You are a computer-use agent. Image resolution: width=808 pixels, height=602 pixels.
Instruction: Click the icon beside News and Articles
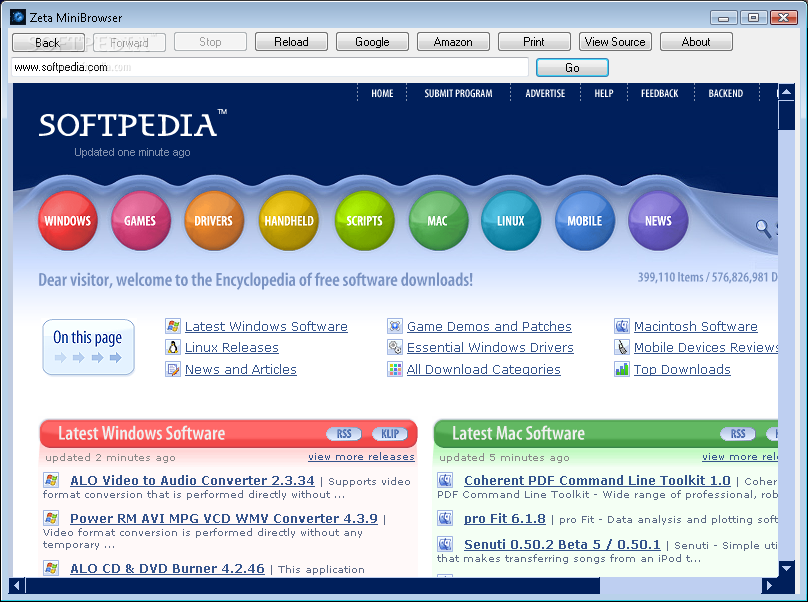(173, 369)
